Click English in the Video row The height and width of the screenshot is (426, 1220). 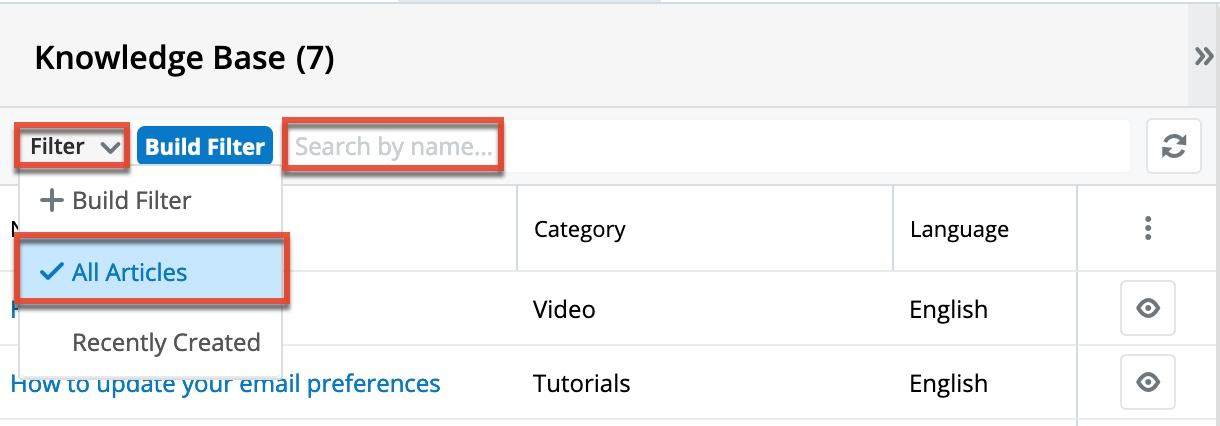coord(948,309)
